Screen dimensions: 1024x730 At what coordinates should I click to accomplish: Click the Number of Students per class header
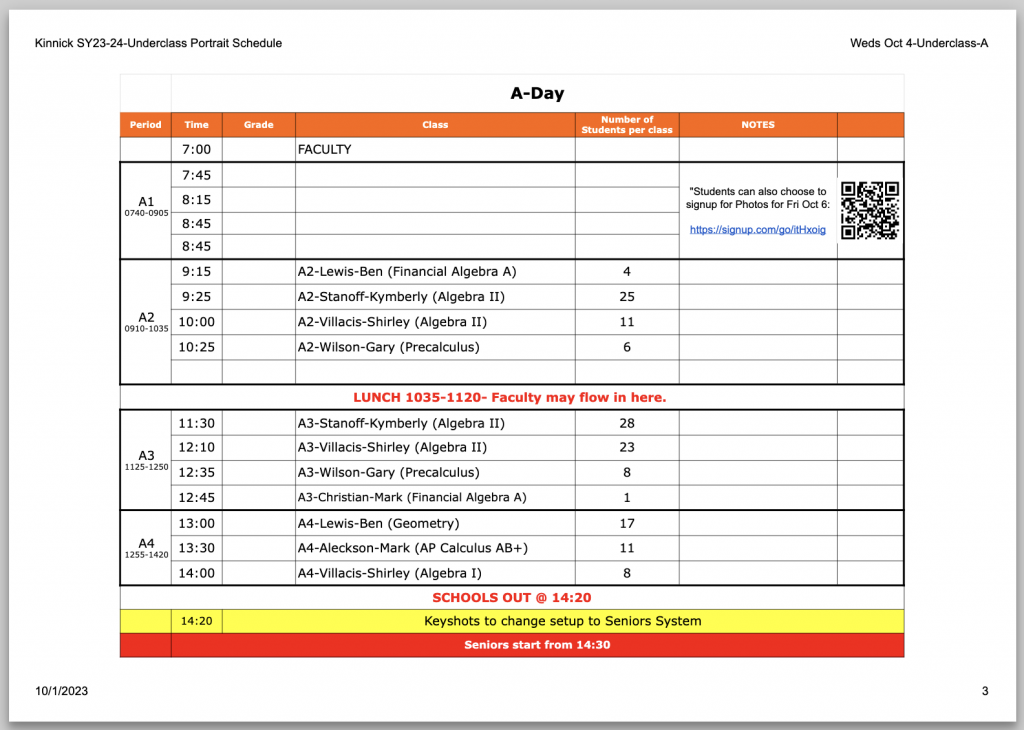click(627, 125)
